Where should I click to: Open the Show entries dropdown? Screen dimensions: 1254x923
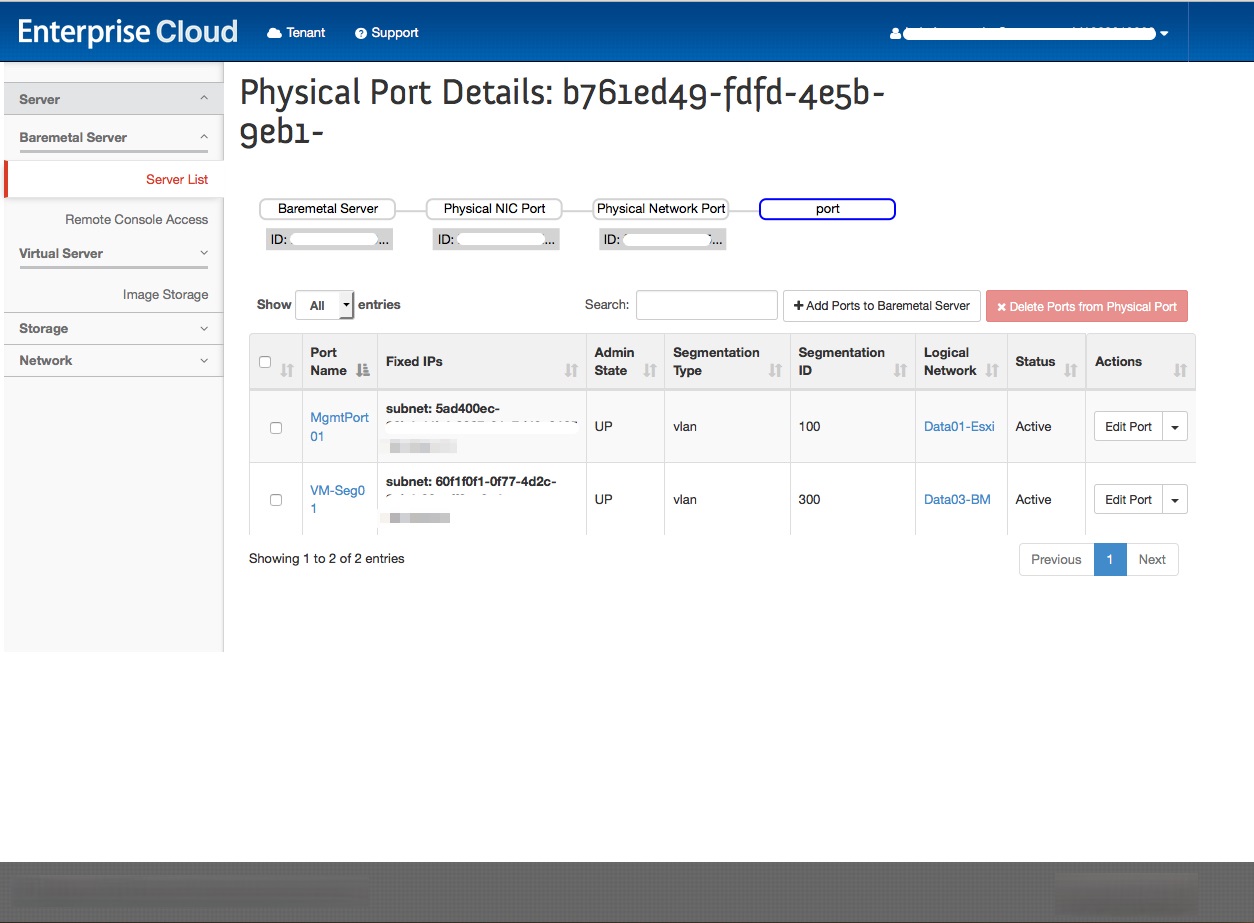pos(325,306)
